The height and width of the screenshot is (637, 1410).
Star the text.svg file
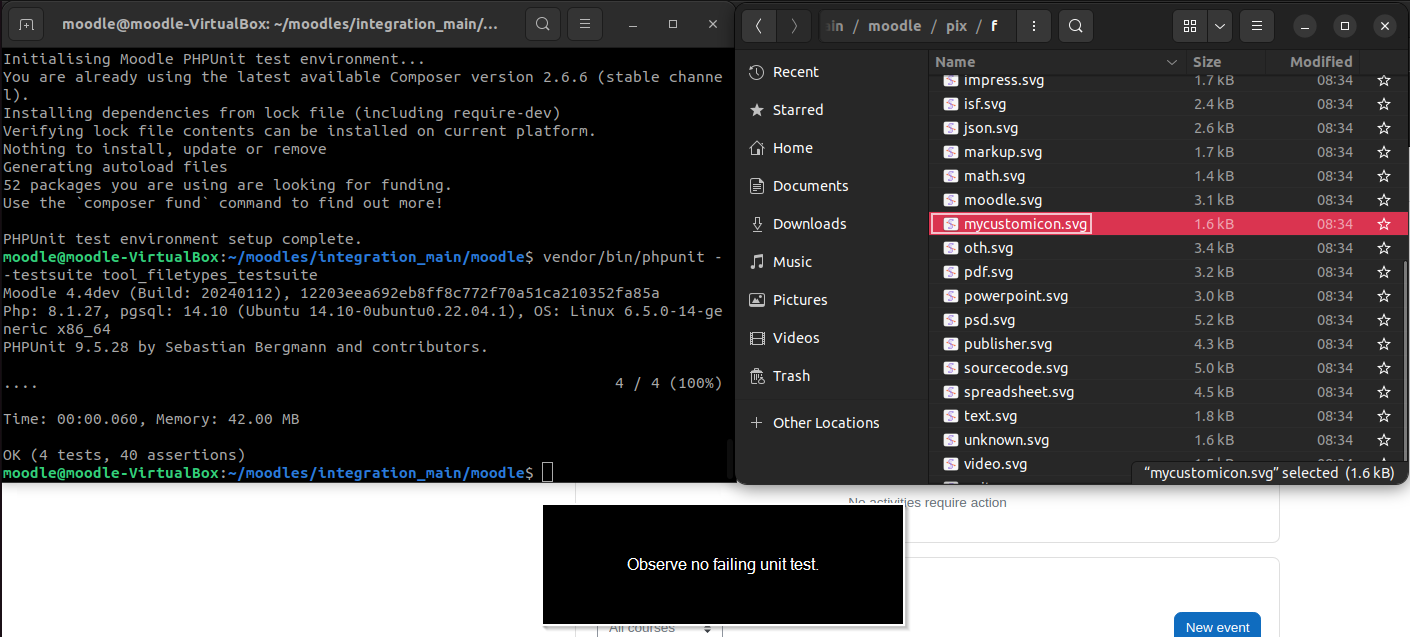click(x=1384, y=416)
